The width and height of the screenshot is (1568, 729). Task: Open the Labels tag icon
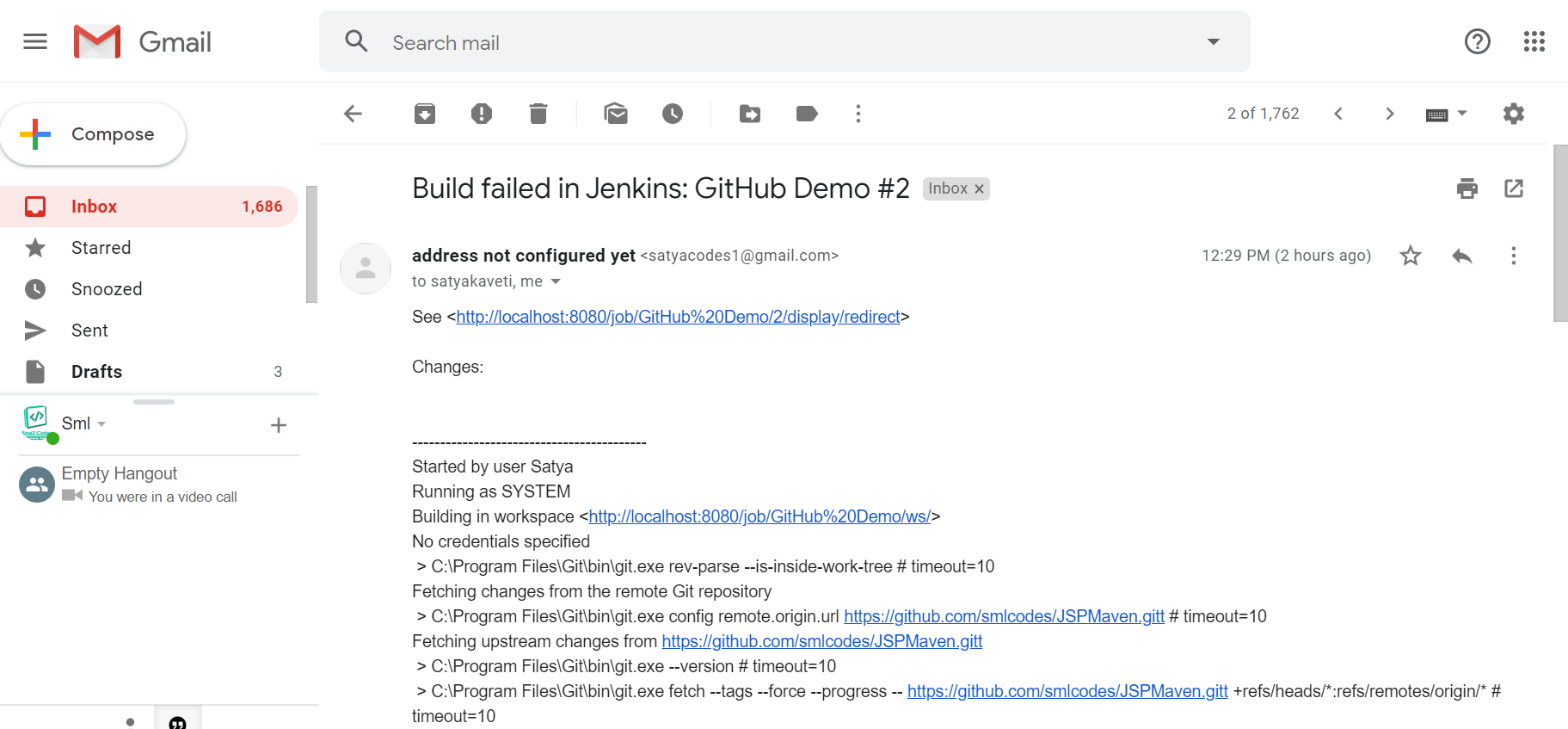807,114
